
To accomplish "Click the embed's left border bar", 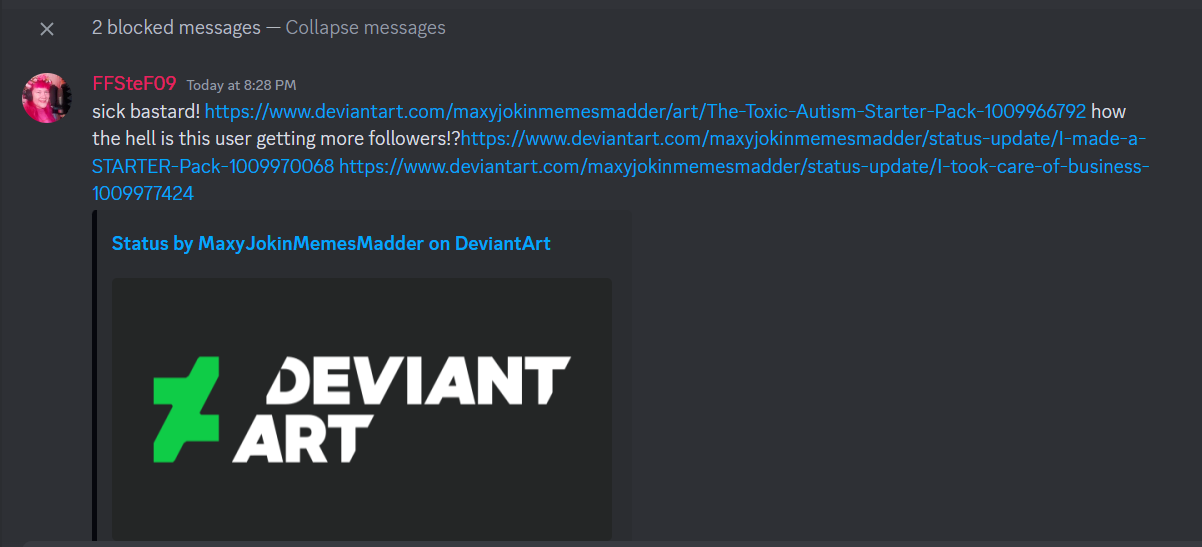I will pyautogui.click(x=94, y=375).
